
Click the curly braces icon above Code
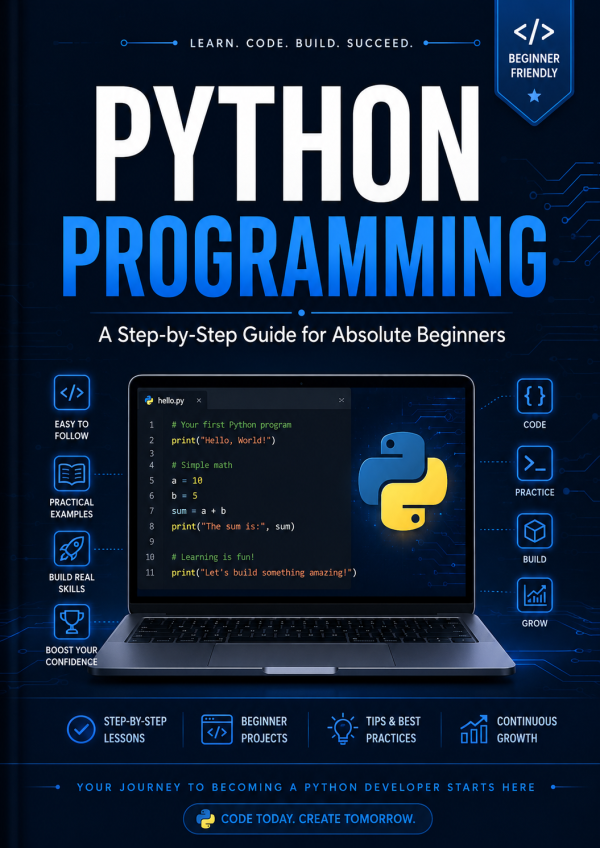[534, 396]
